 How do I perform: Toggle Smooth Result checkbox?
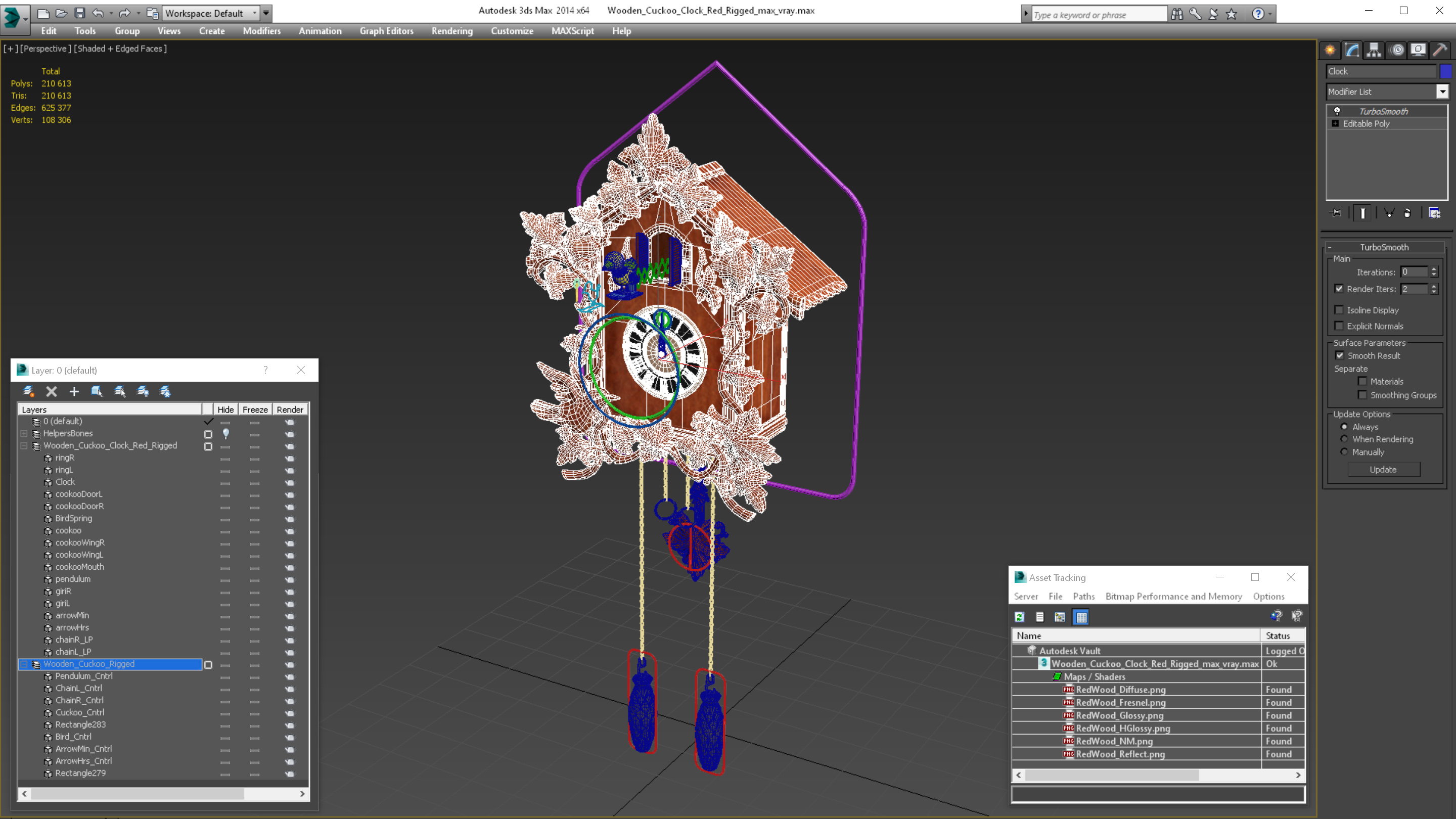point(1340,355)
